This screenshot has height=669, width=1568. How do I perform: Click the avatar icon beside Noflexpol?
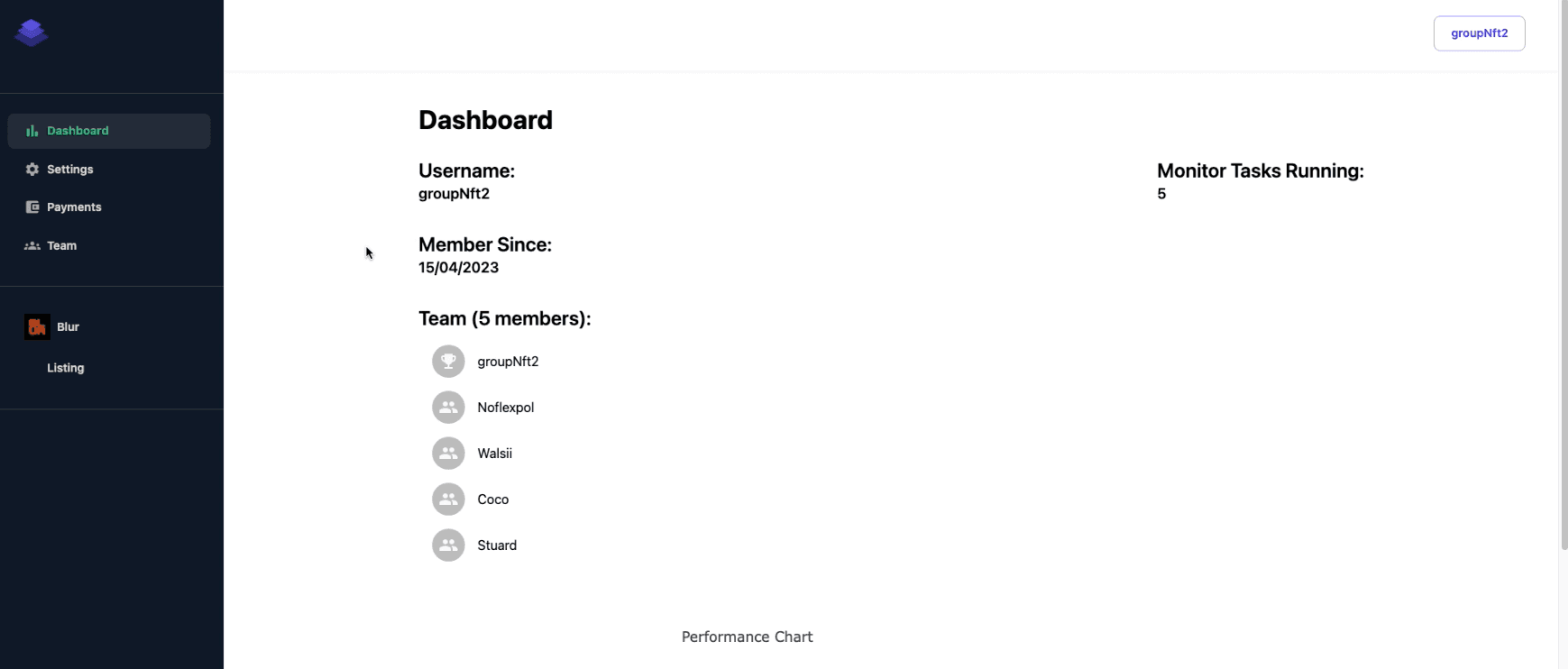448,408
